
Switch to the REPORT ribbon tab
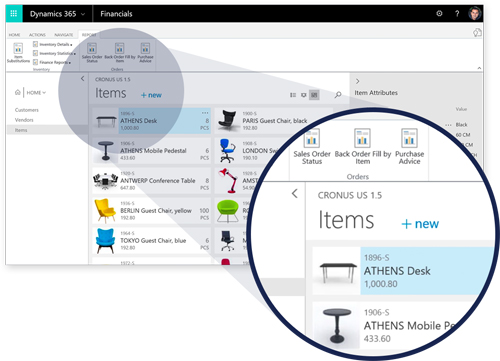(89, 35)
